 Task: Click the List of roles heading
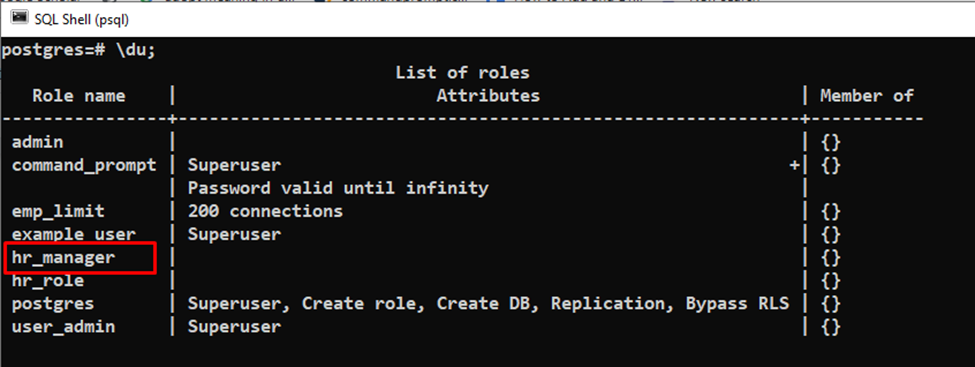tap(462, 73)
